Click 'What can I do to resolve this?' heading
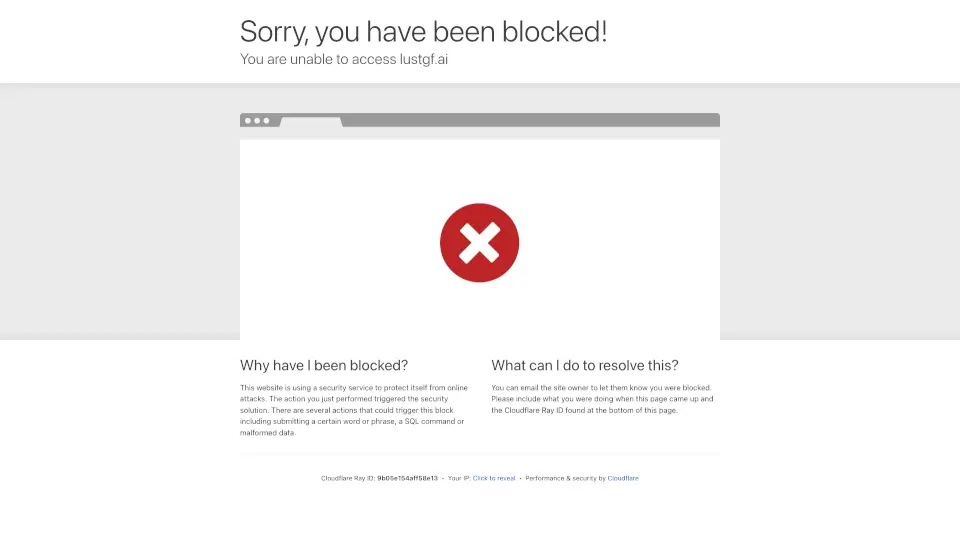960x540 pixels. [585, 366]
